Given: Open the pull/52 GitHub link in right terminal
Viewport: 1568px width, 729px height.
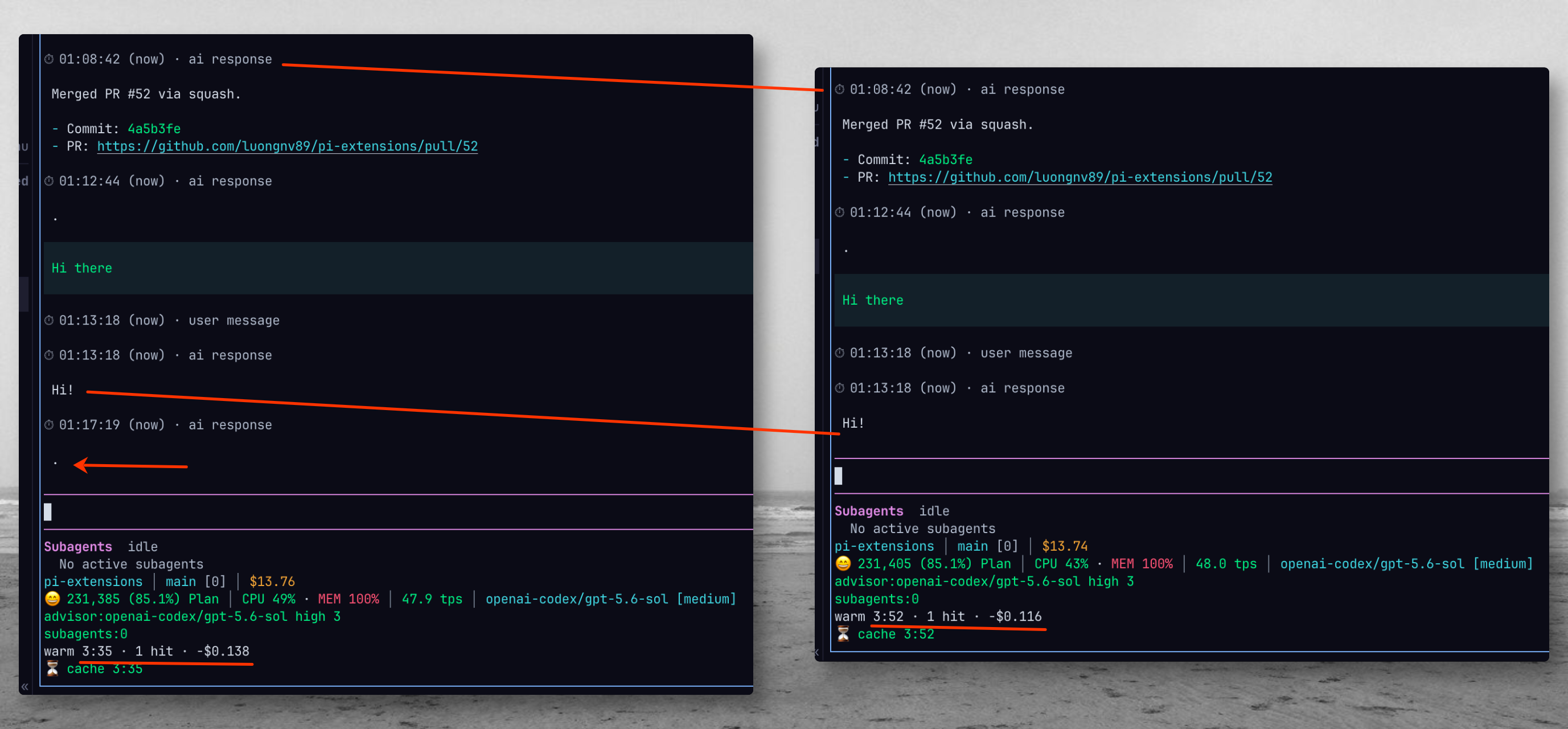Looking at the screenshot, I should pos(1080,177).
